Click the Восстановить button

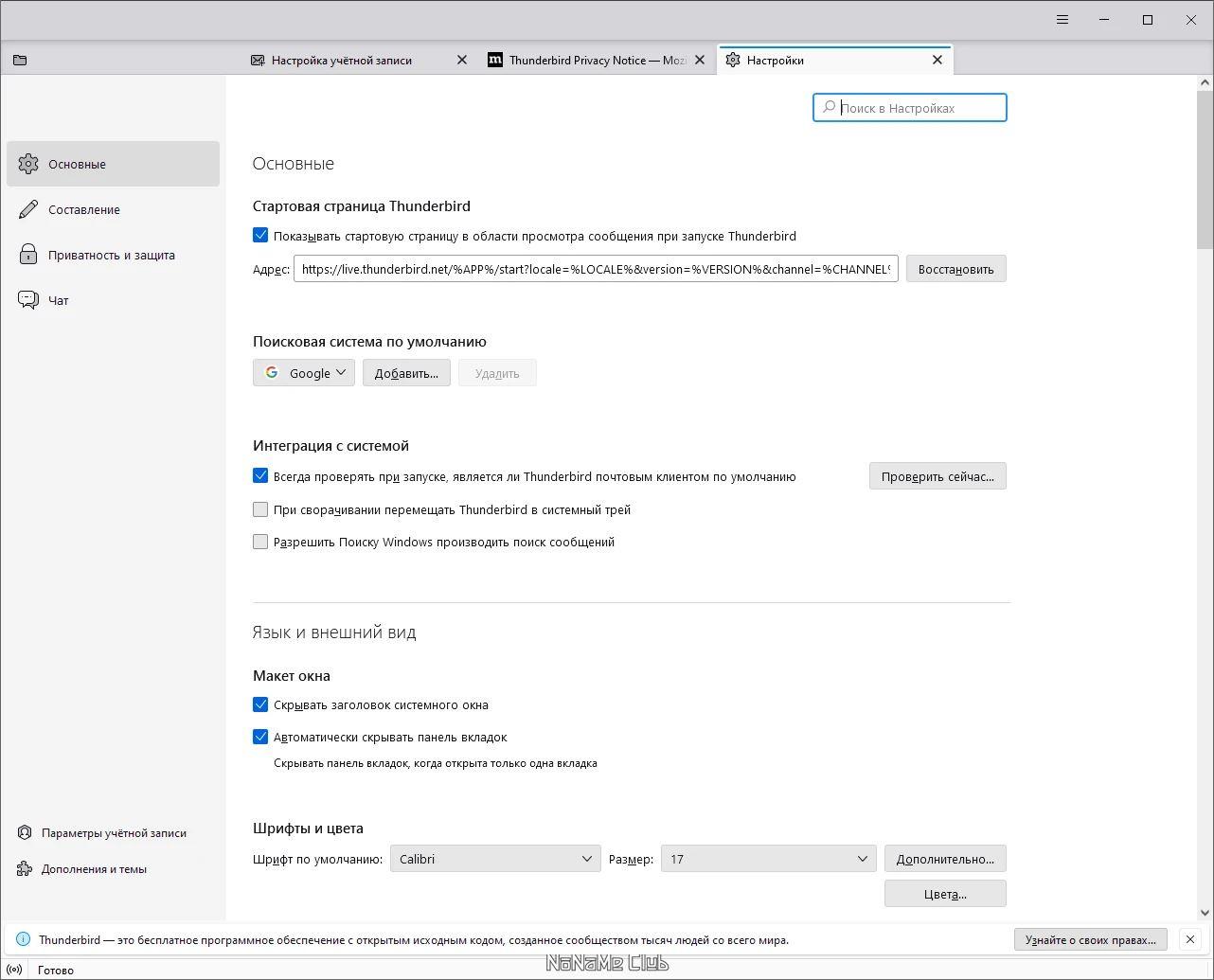[x=955, y=269]
